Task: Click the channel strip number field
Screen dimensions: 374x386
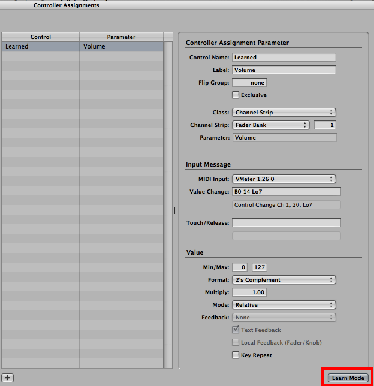Action: [325, 125]
